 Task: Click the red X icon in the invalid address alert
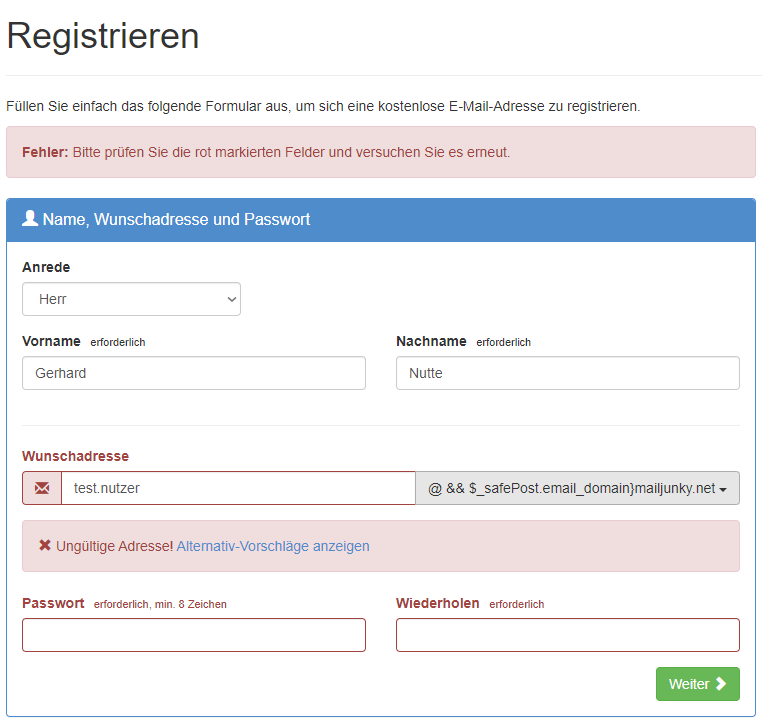tap(45, 546)
